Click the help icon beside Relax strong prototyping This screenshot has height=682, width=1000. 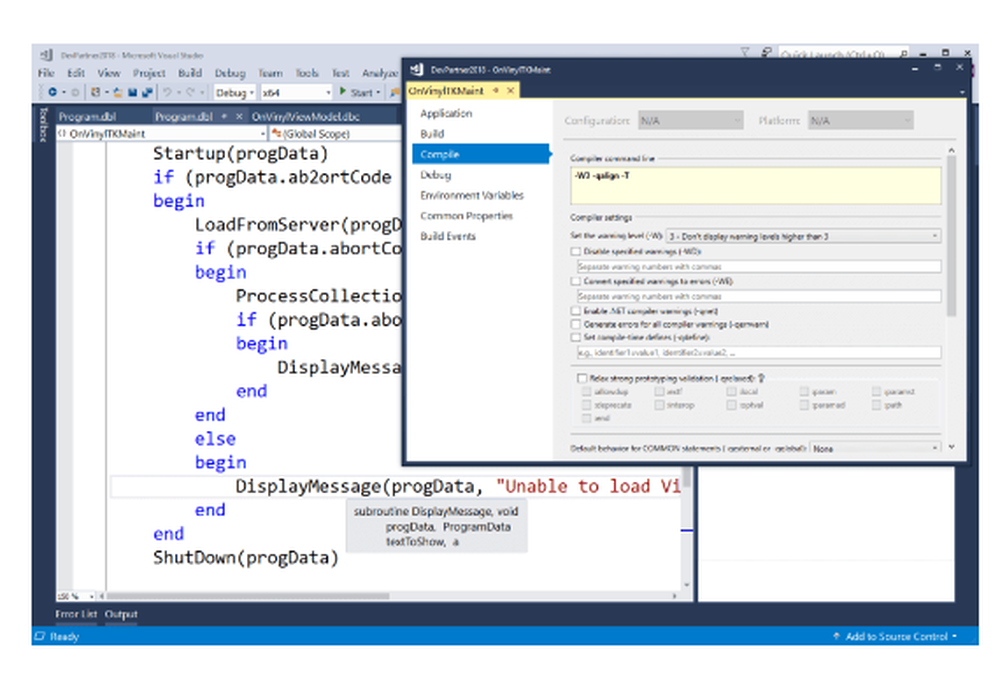coord(761,378)
